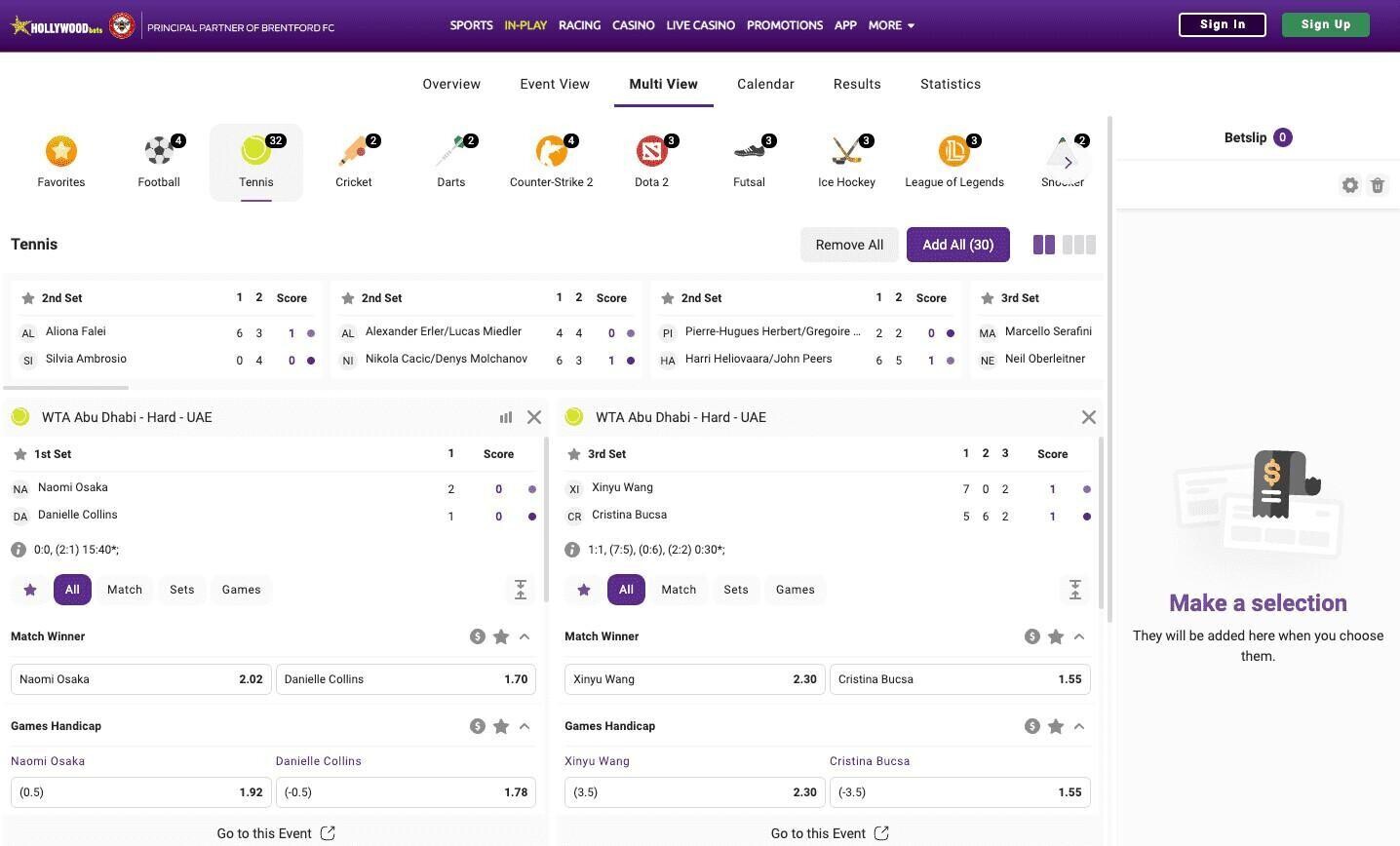Open the Favorites sport category
Screen dimensions: 1400x846
[x=60, y=162]
